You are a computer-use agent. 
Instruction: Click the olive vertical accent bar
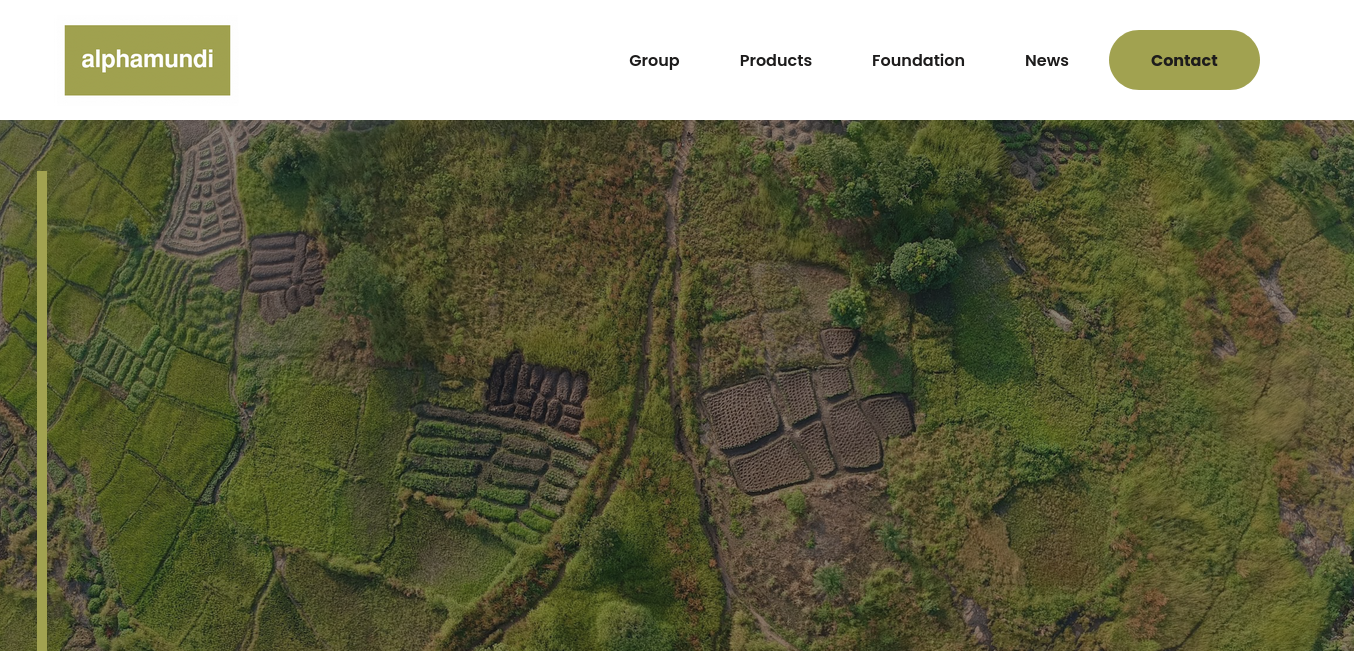pos(42,411)
